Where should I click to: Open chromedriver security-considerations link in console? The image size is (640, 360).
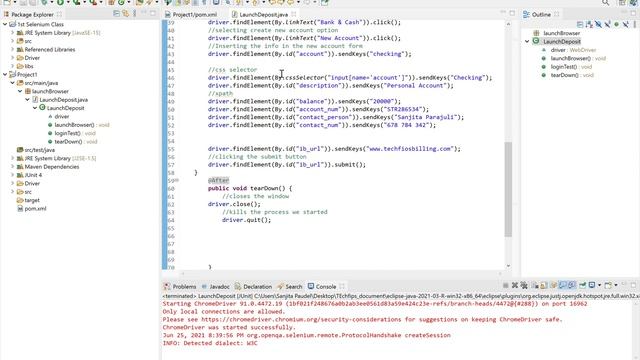pyautogui.click(x=301, y=319)
